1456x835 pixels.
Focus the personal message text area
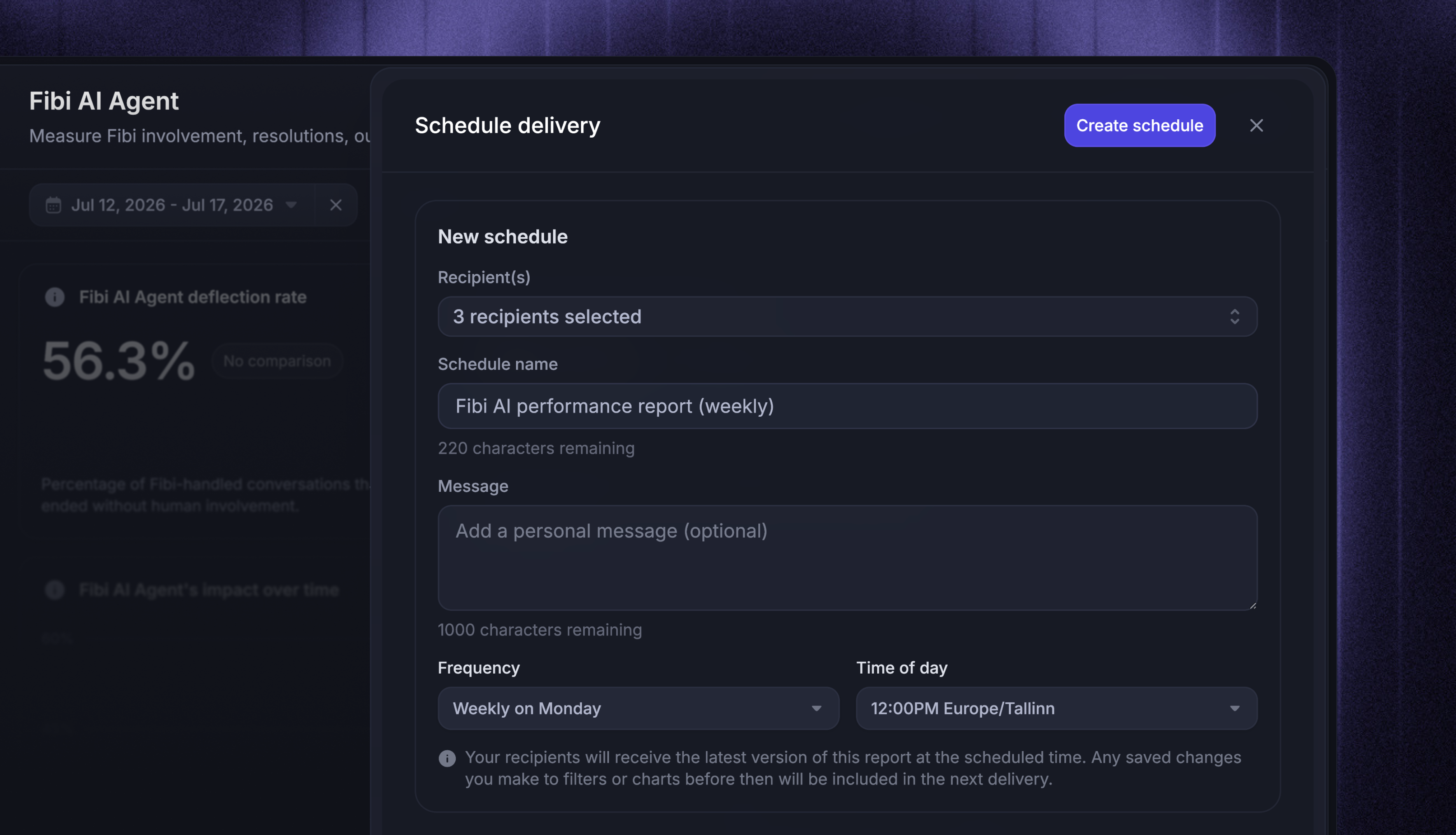coord(847,557)
